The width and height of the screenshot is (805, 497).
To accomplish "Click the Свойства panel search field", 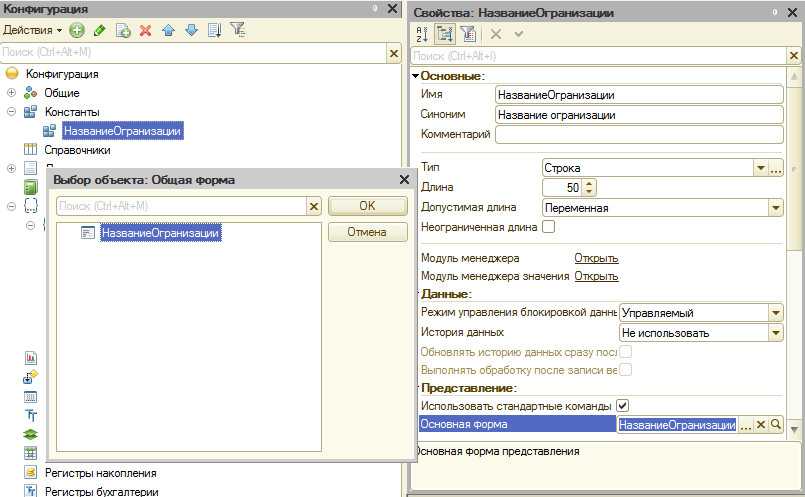I will (599, 55).
